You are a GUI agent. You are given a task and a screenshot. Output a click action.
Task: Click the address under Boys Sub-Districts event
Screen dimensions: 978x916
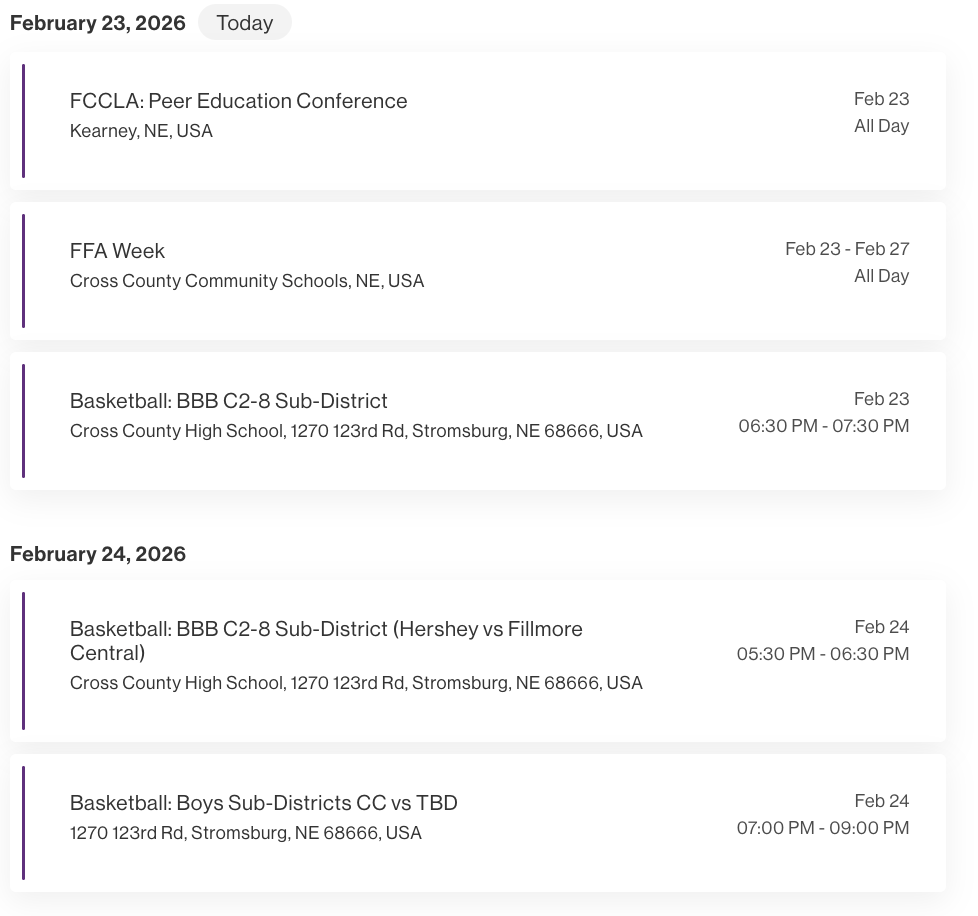tap(245, 833)
